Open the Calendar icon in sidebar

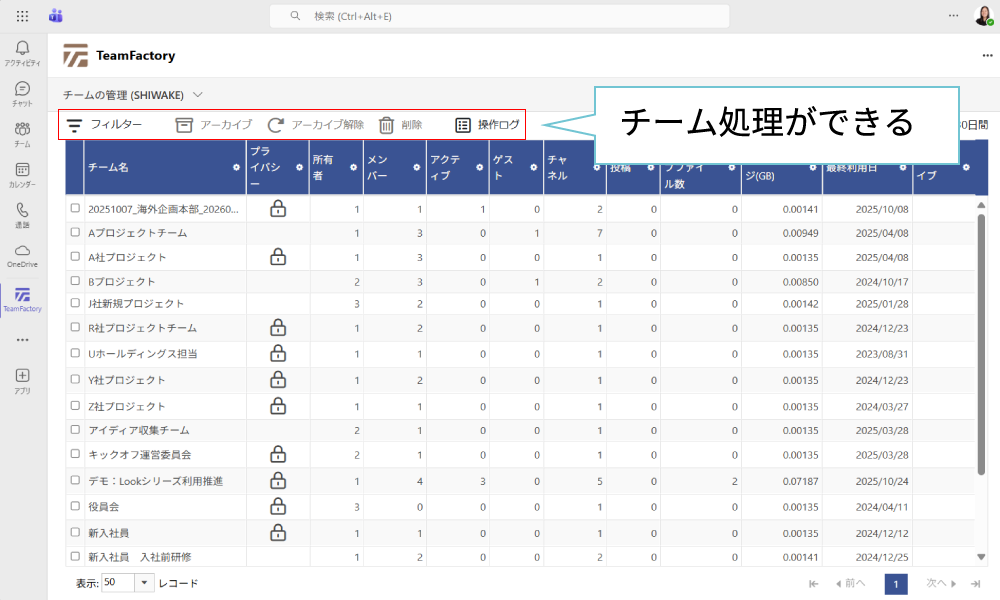click(22, 171)
